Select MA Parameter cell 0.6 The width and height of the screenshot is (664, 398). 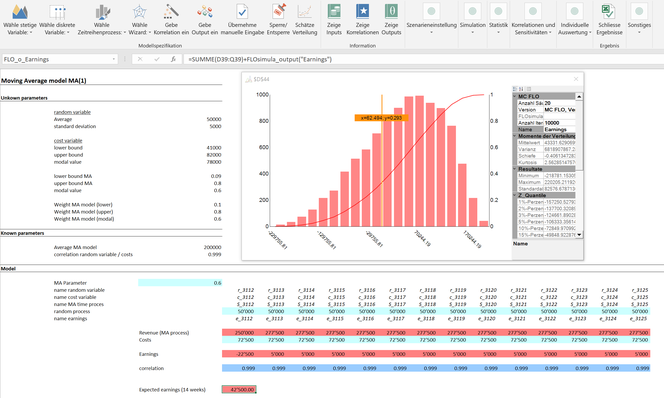pyautogui.click(x=180, y=283)
